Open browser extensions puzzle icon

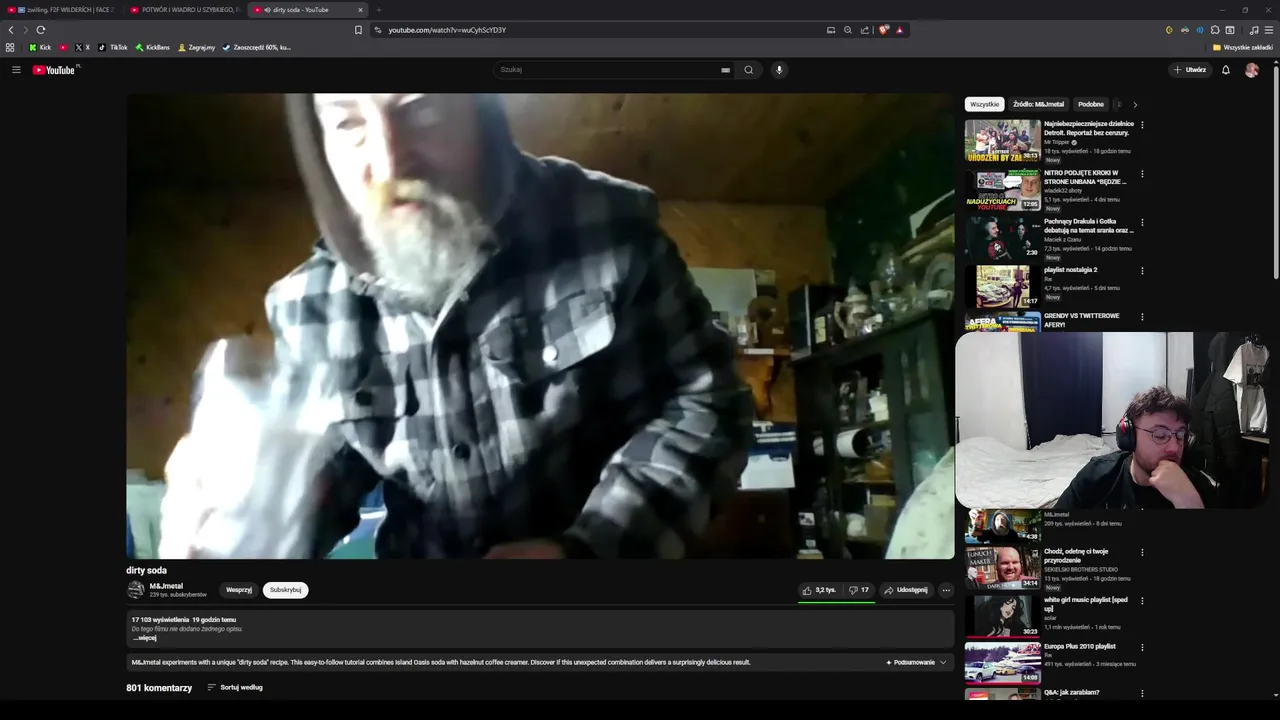[x=1215, y=30]
